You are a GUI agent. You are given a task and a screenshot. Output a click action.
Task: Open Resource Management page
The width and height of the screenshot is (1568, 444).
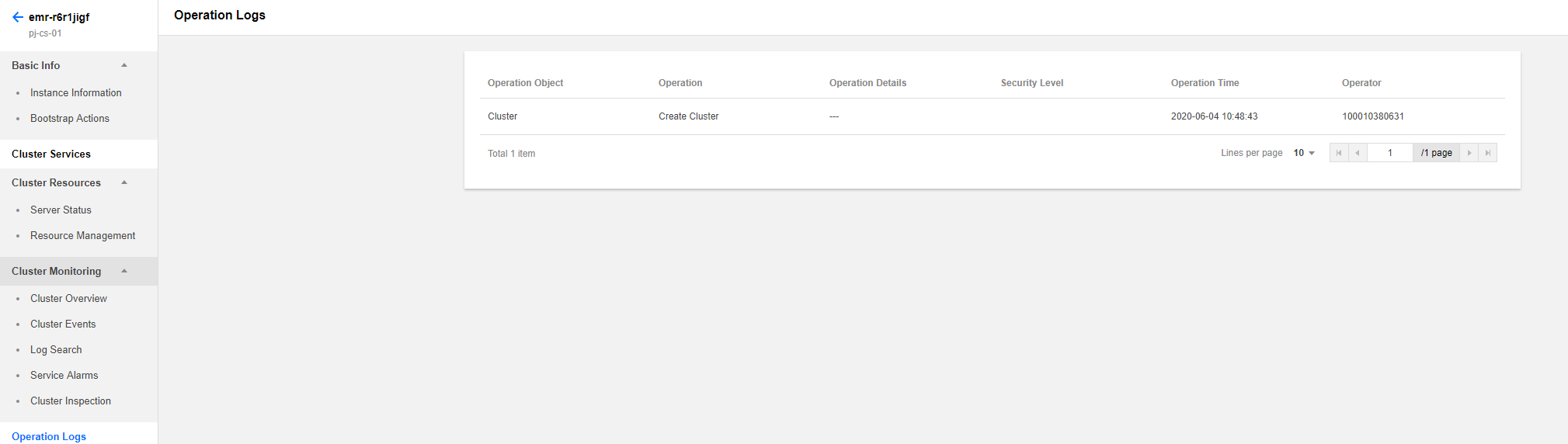pos(83,235)
